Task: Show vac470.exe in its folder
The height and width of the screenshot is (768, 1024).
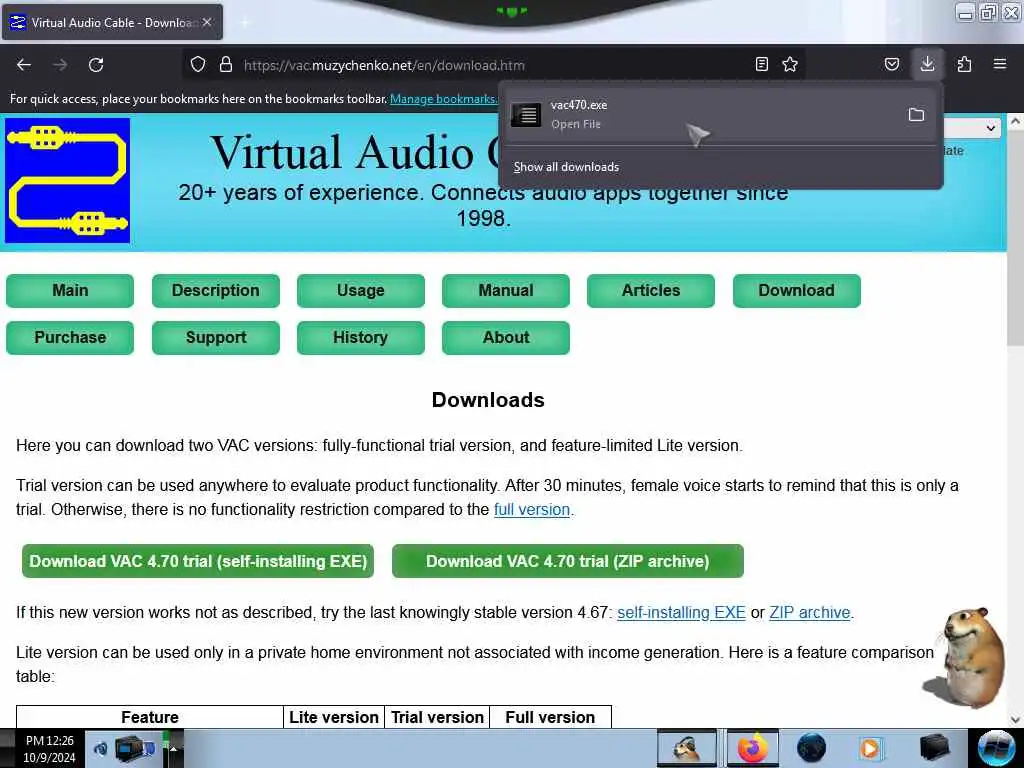Action: coord(916,115)
